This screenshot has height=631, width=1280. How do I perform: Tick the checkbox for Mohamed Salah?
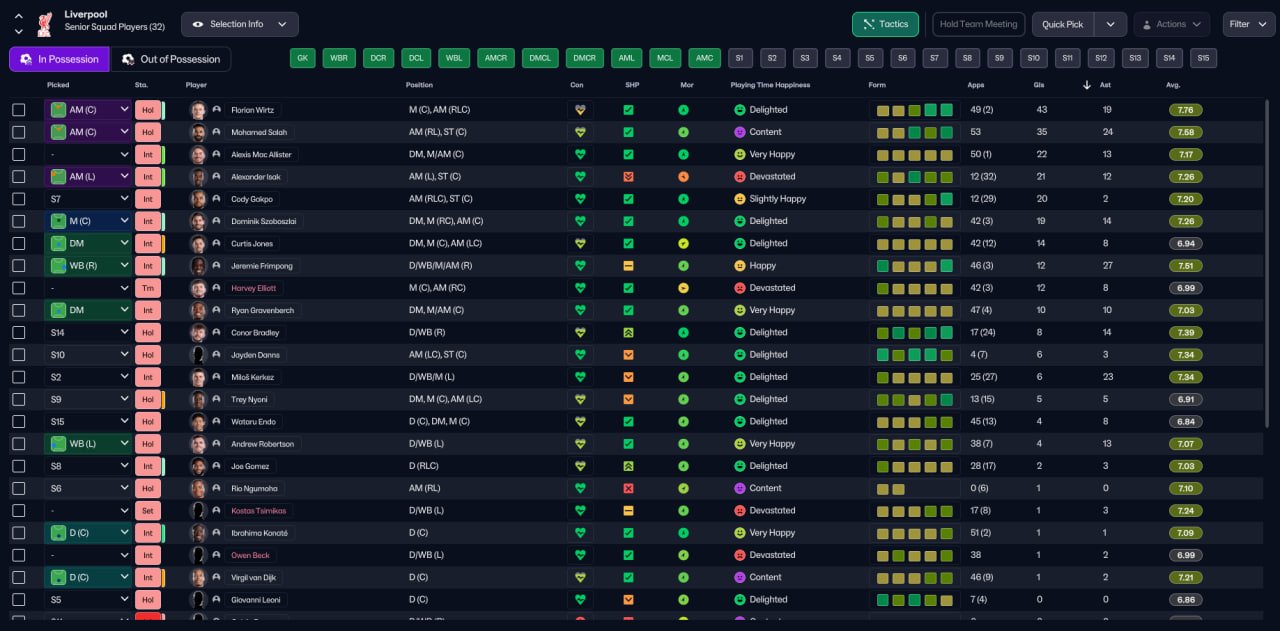pyautogui.click(x=18, y=132)
